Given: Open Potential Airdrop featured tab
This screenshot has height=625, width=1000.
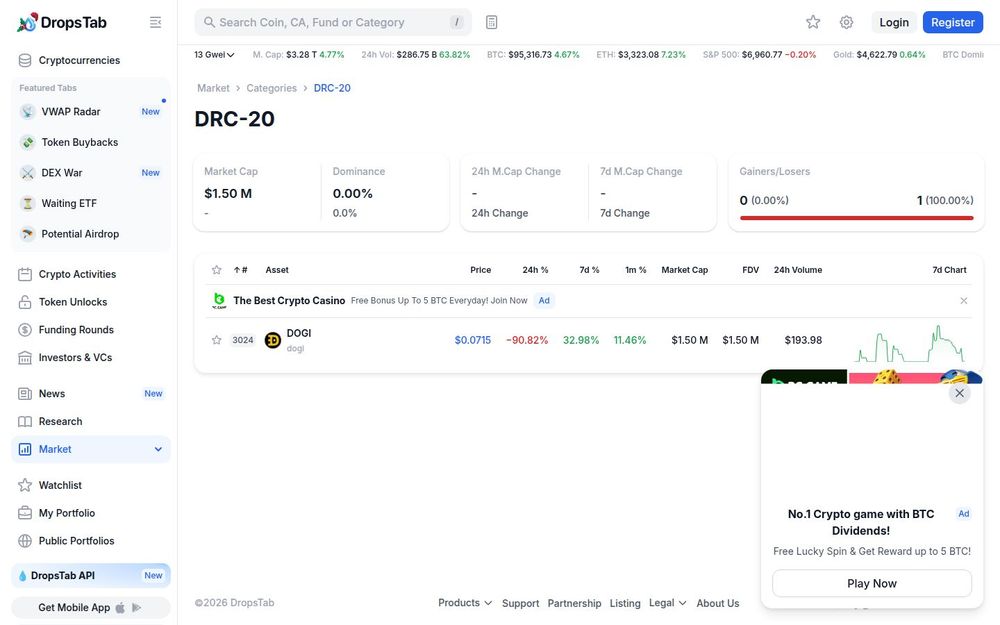Looking at the screenshot, I should point(91,234).
